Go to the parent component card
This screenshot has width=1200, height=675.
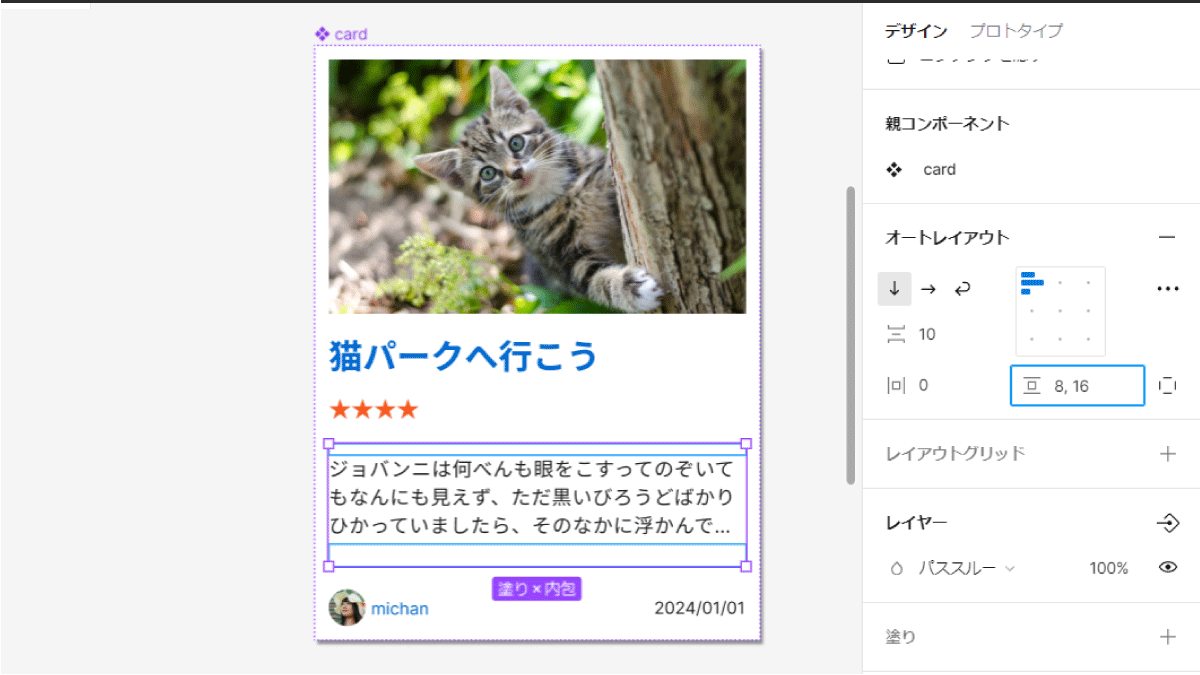939,170
